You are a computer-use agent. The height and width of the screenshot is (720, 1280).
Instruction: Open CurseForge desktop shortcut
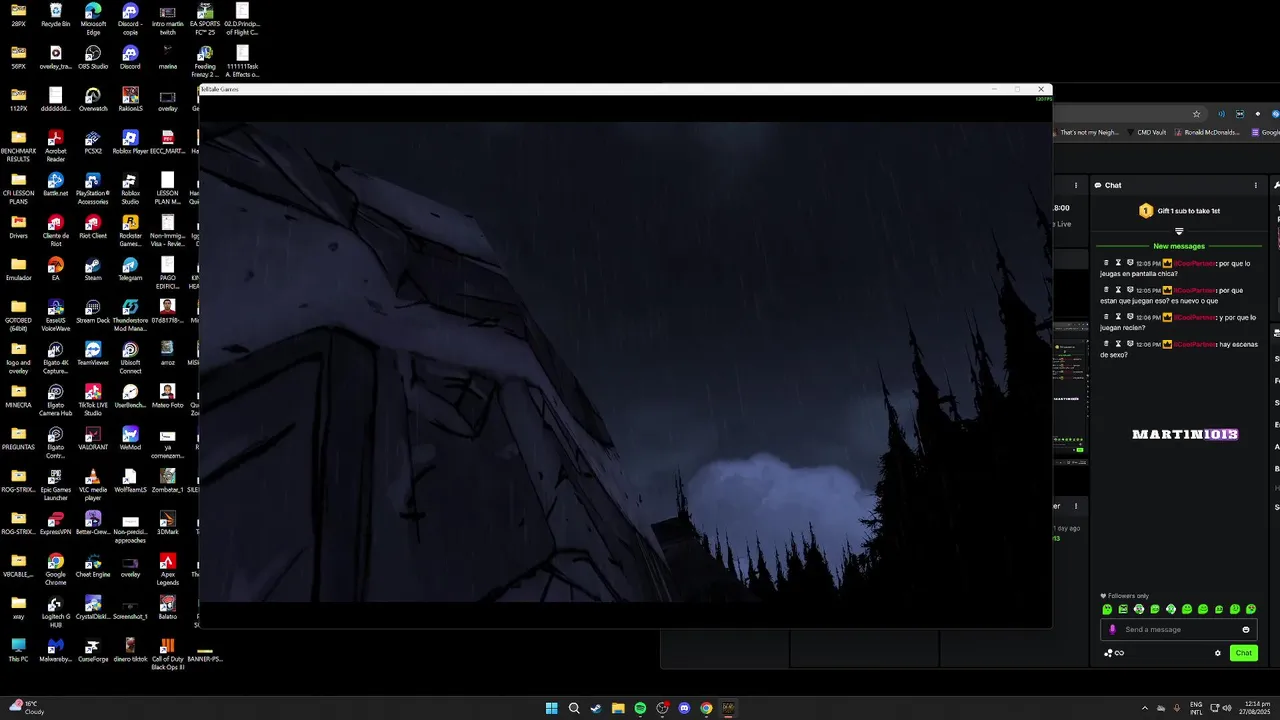point(93,649)
